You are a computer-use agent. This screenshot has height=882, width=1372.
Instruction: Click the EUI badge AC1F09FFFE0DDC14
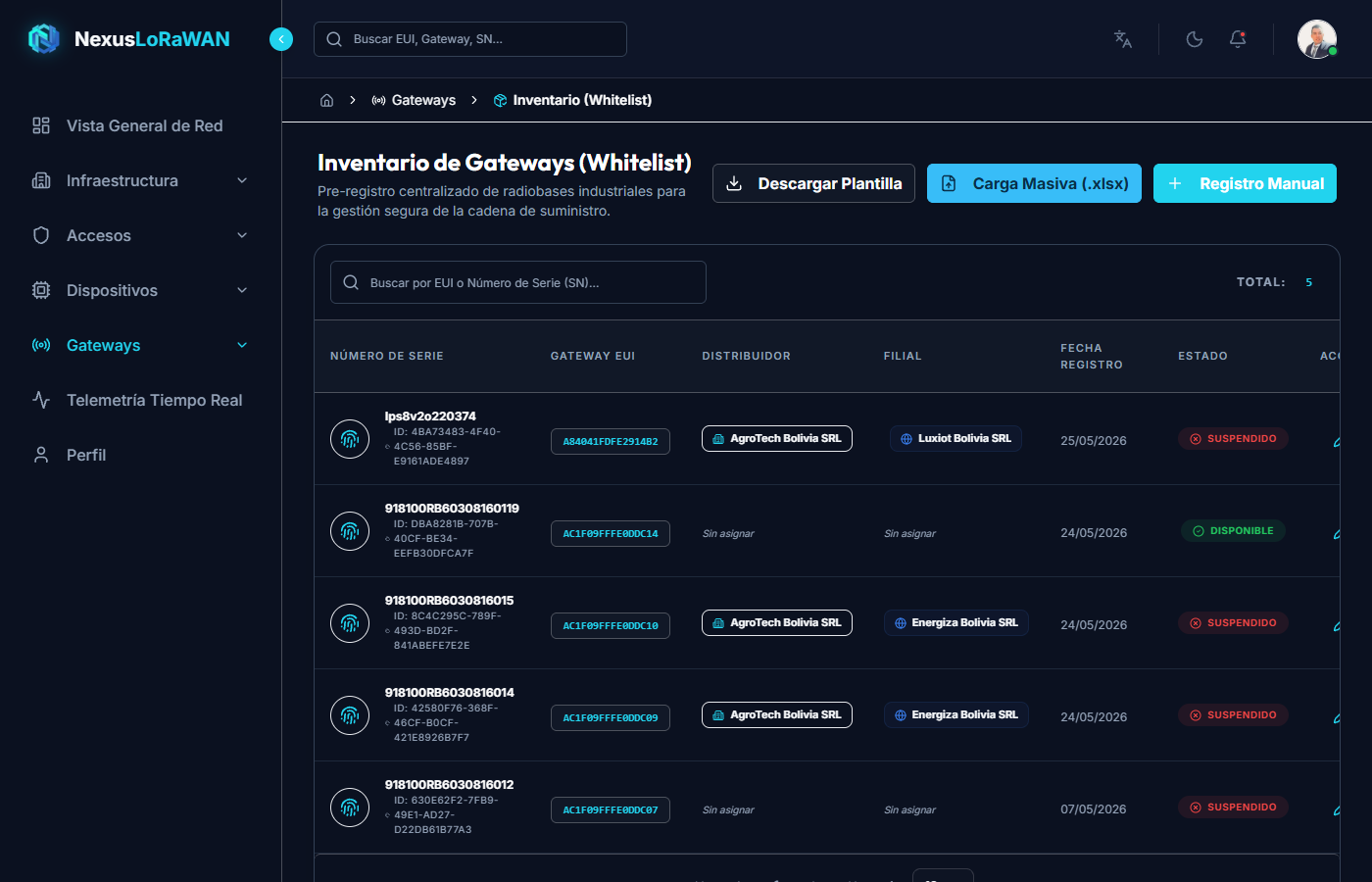[x=611, y=534]
